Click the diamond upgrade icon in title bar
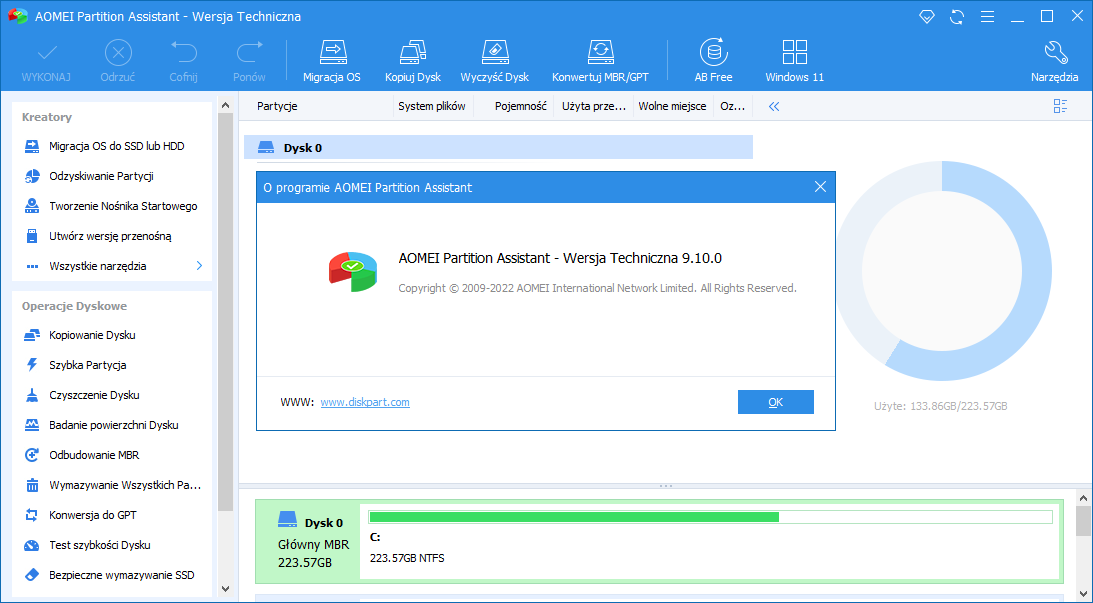 [926, 17]
